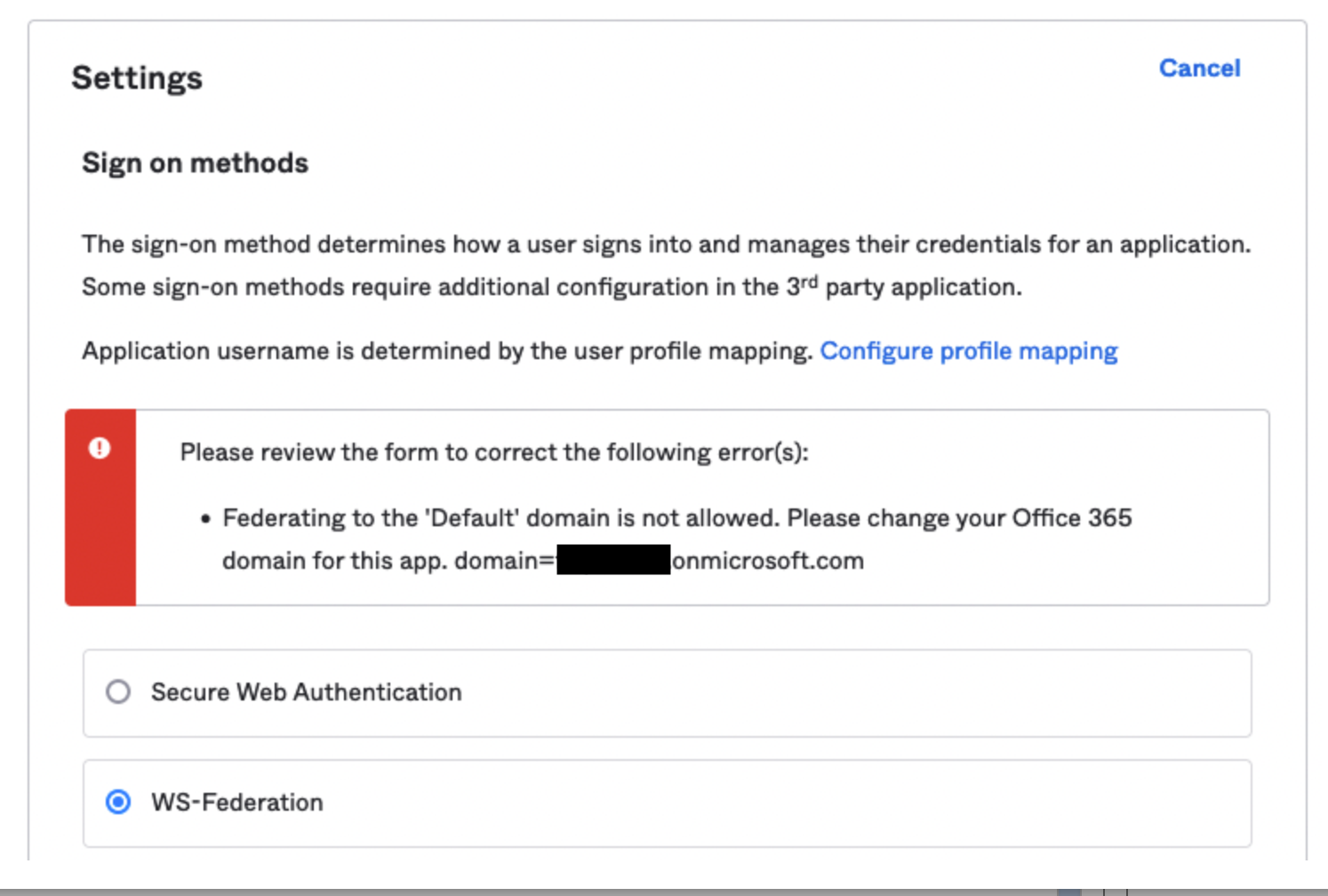Click the 'The sign-on method determines' paragraph
This screenshot has height=896, width=1328.
(x=667, y=266)
